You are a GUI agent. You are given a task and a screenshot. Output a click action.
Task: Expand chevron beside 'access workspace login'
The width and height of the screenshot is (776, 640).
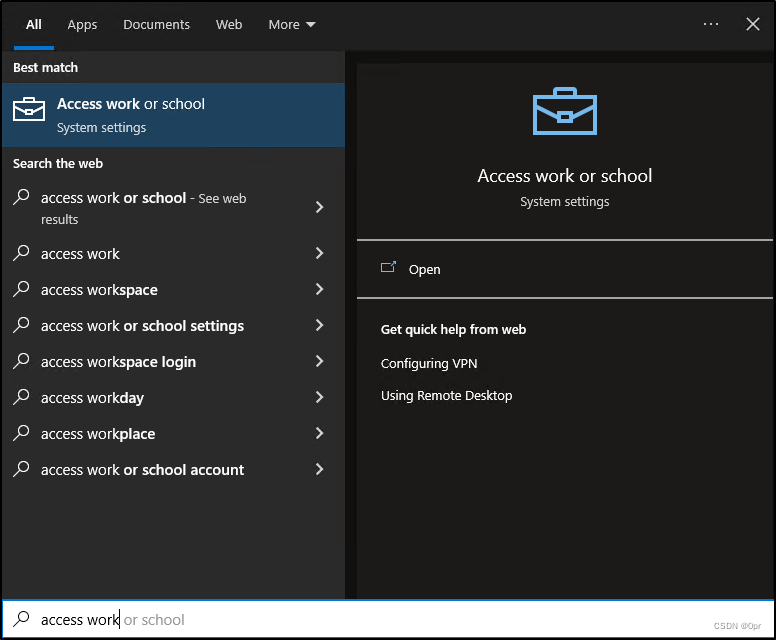pyautogui.click(x=319, y=361)
